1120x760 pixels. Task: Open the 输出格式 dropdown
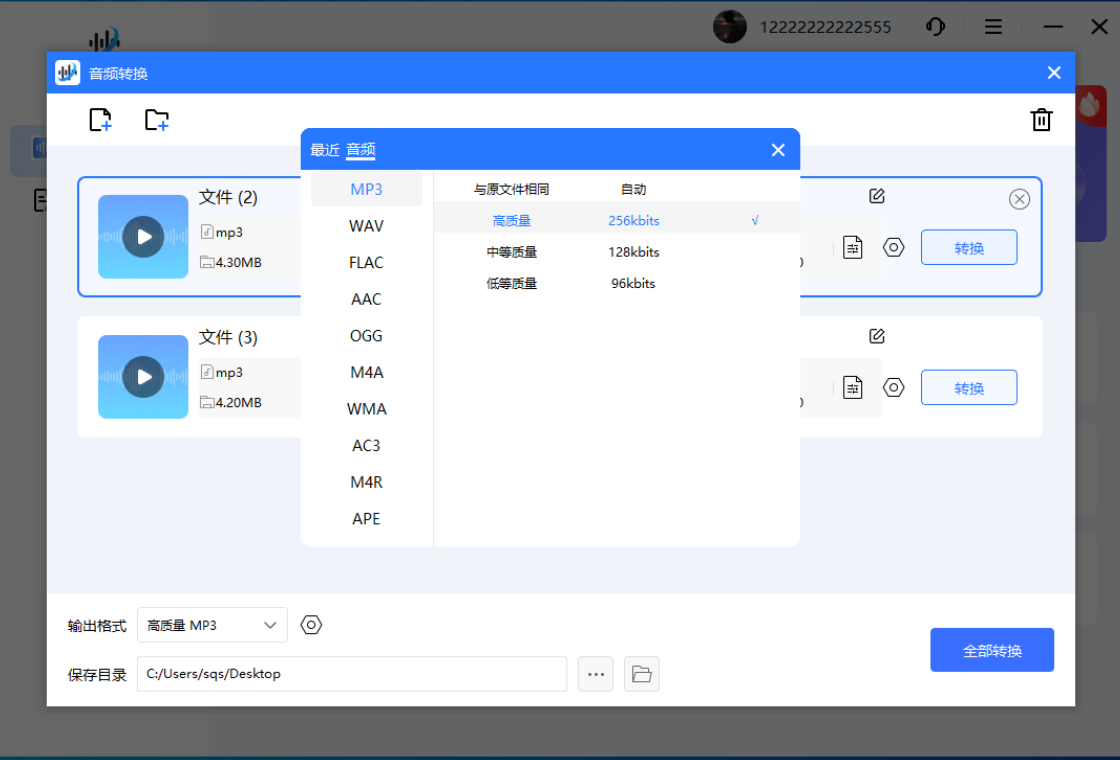[x=212, y=624]
